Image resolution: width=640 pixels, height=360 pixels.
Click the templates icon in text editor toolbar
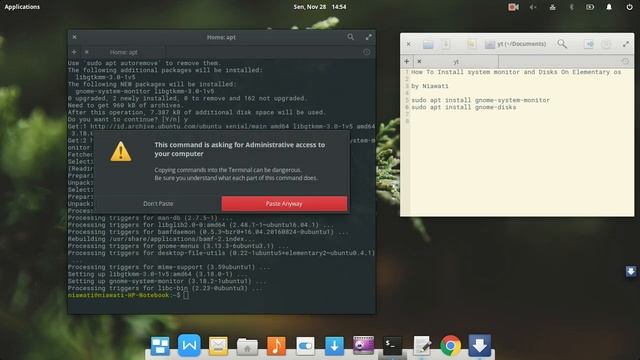pyautogui.click(x=471, y=44)
